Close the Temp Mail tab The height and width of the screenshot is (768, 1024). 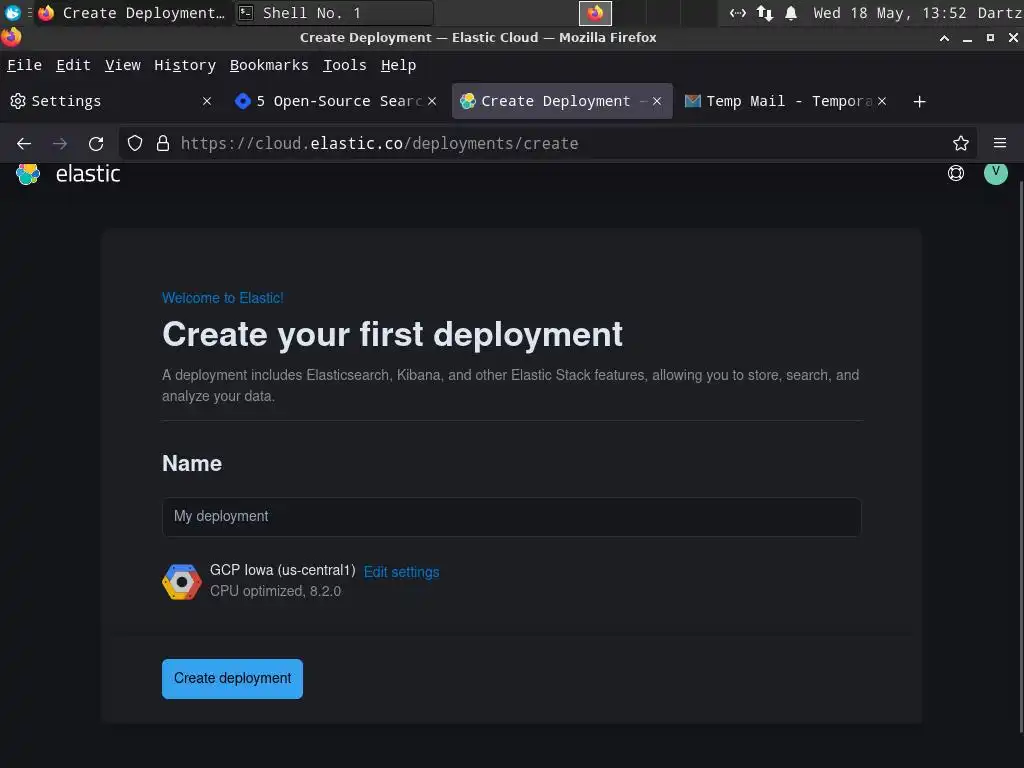[x=882, y=101]
